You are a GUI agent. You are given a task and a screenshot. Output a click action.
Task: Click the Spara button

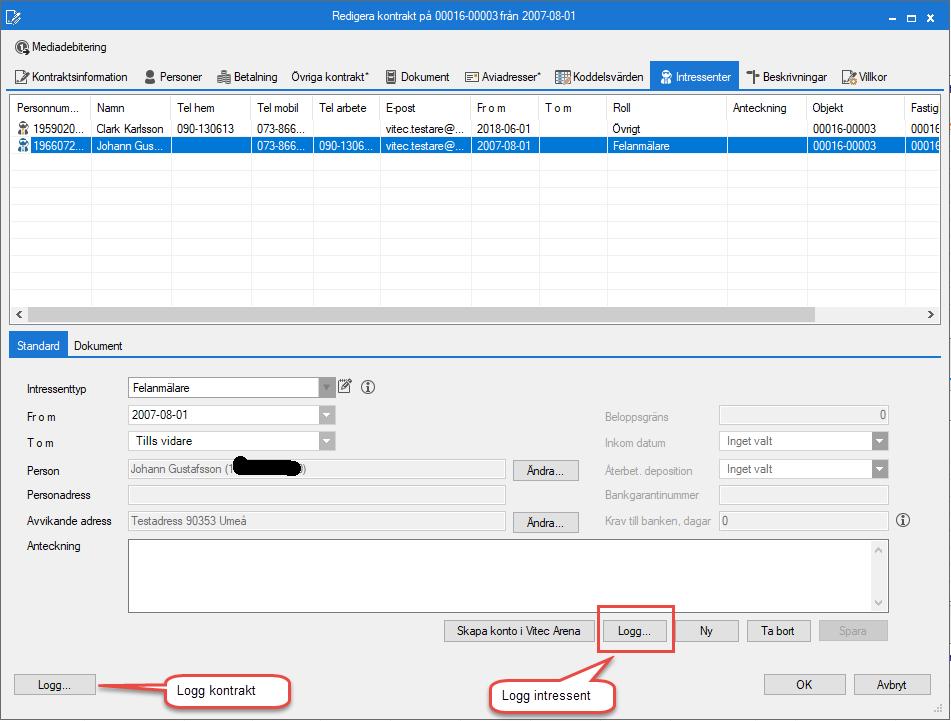tap(853, 631)
